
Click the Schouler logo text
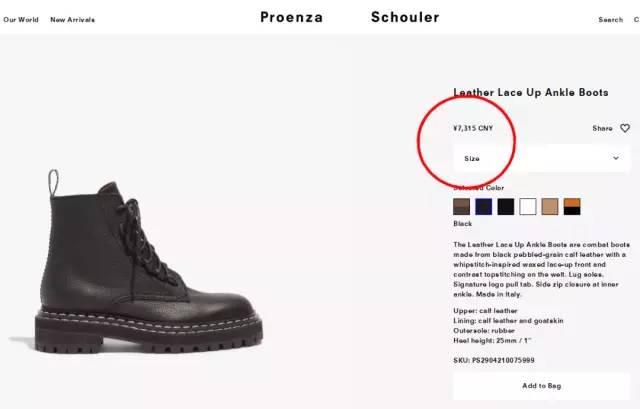point(405,17)
